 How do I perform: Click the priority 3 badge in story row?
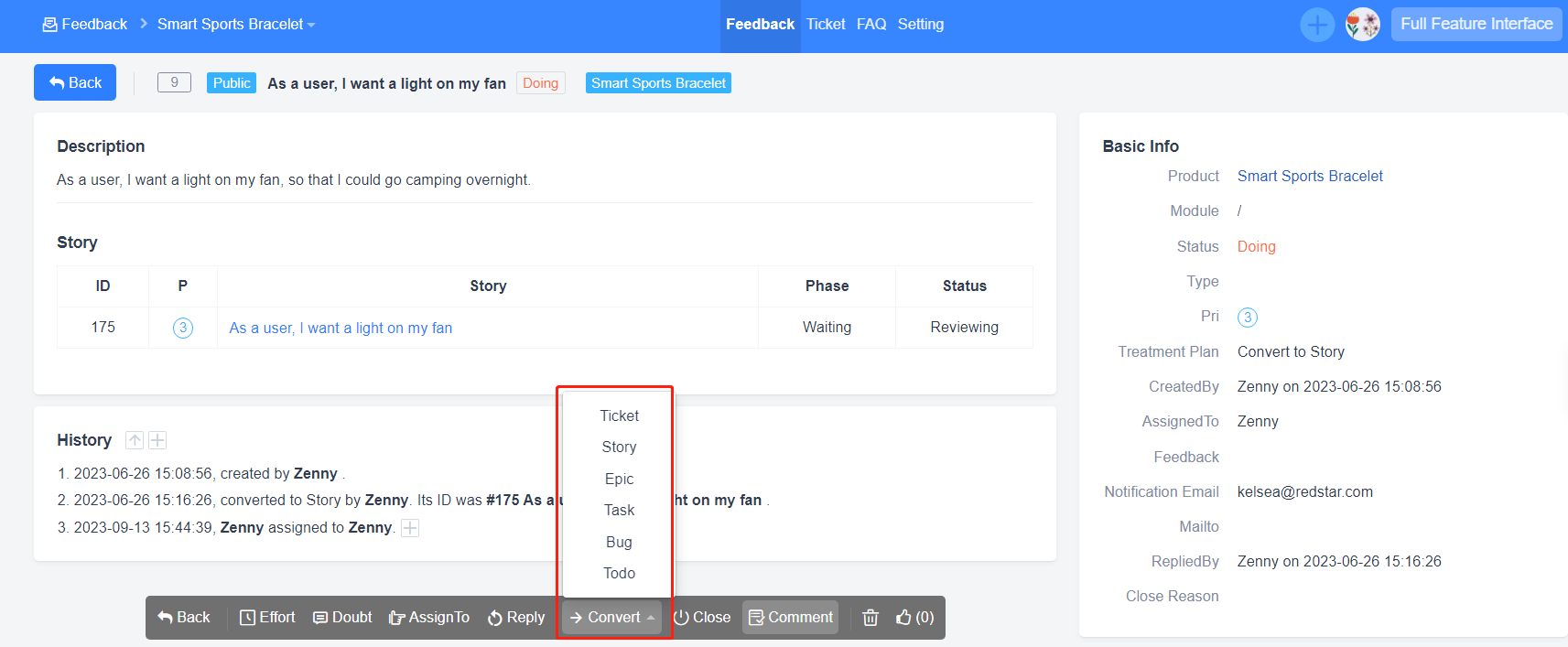[x=183, y=328]
